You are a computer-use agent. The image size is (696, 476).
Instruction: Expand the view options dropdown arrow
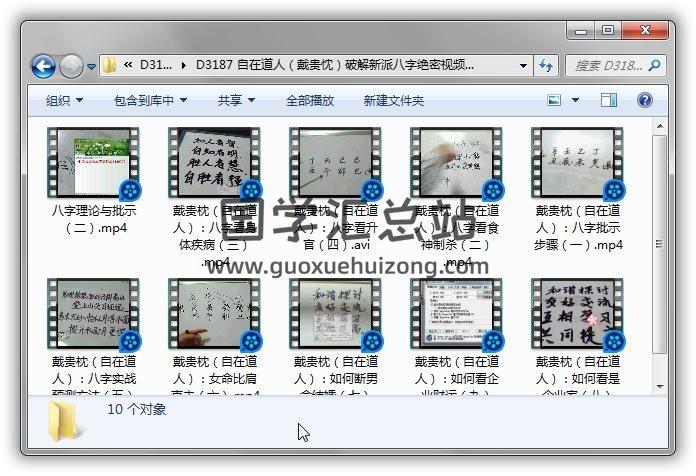click(576, 101)
